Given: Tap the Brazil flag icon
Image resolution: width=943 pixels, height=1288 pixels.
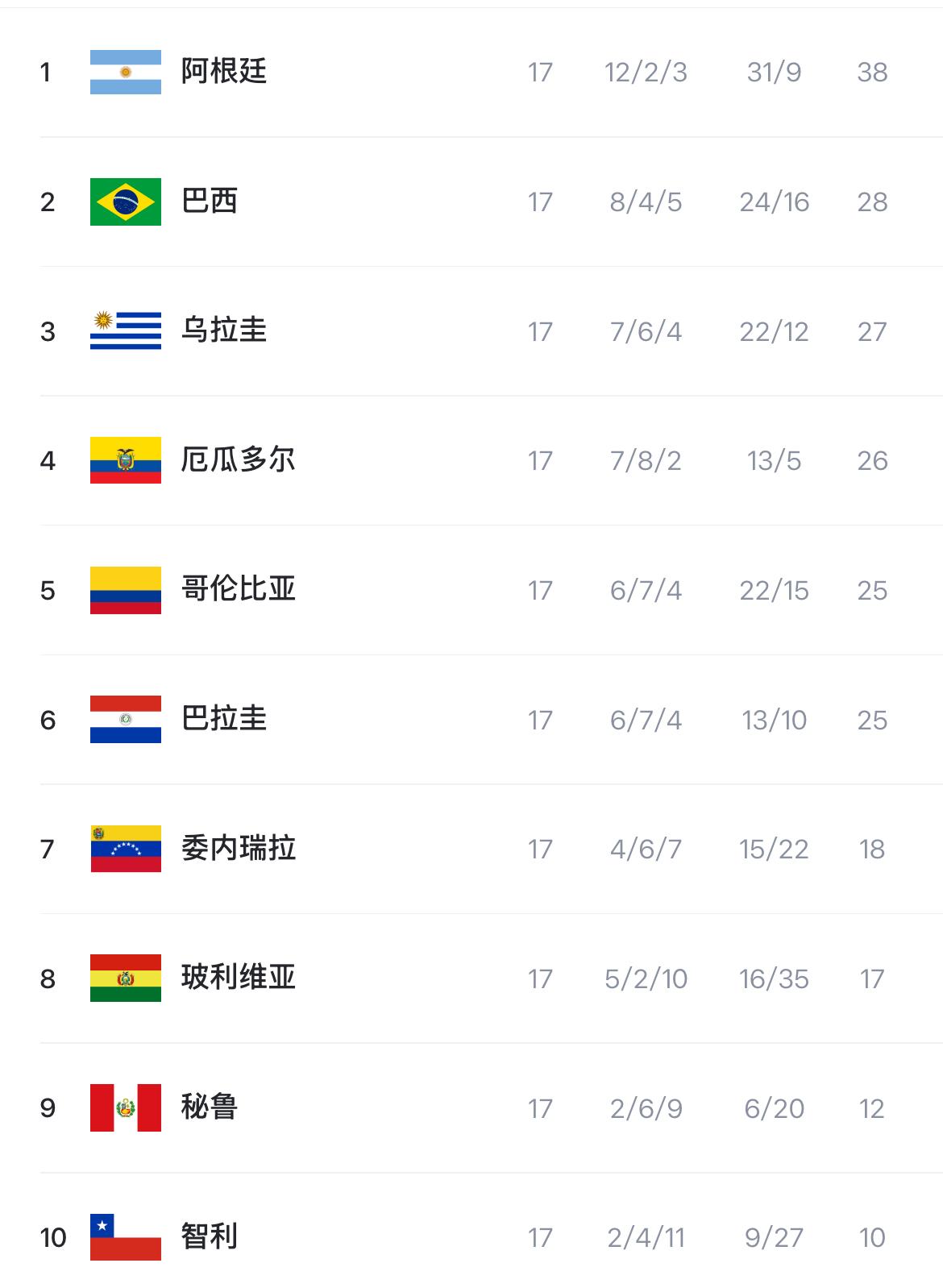Looking at the screenshot, I should coord(126,202).
